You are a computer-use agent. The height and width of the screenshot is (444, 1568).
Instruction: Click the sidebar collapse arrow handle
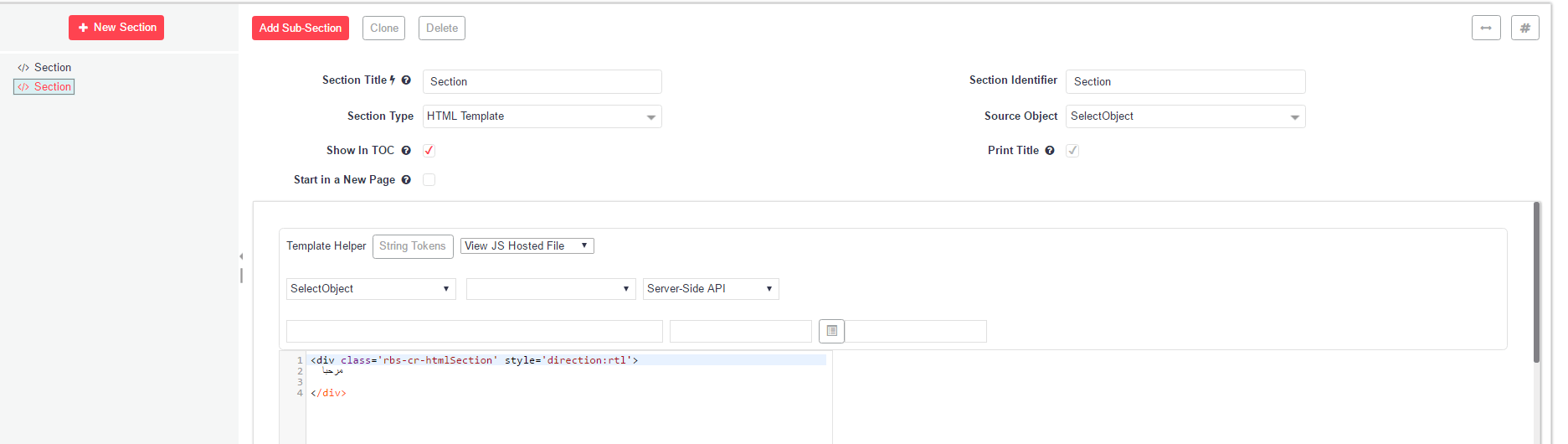point(241,257)
